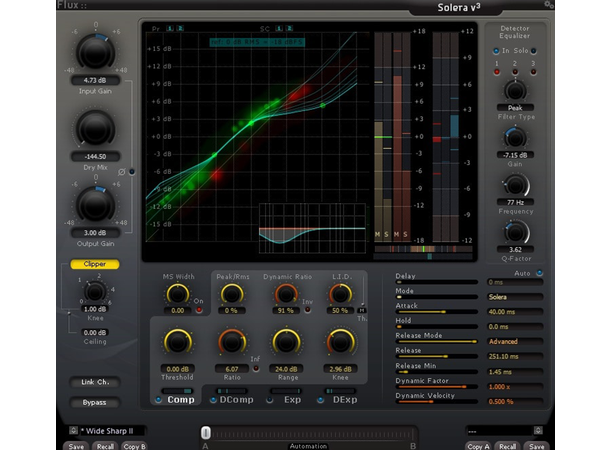Click the Release Mode value Advanced
The height and width of the screenshot is (450, 610).
point(515,341)
